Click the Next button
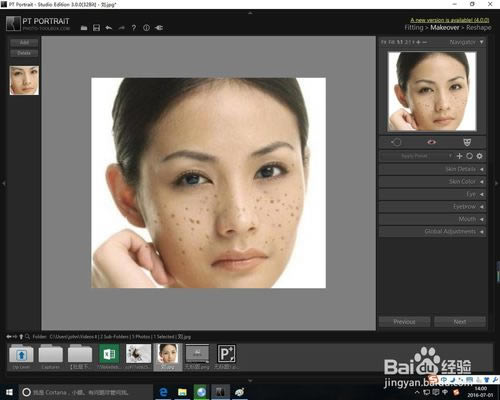500x400 pixels. click(x=460, y=322)
